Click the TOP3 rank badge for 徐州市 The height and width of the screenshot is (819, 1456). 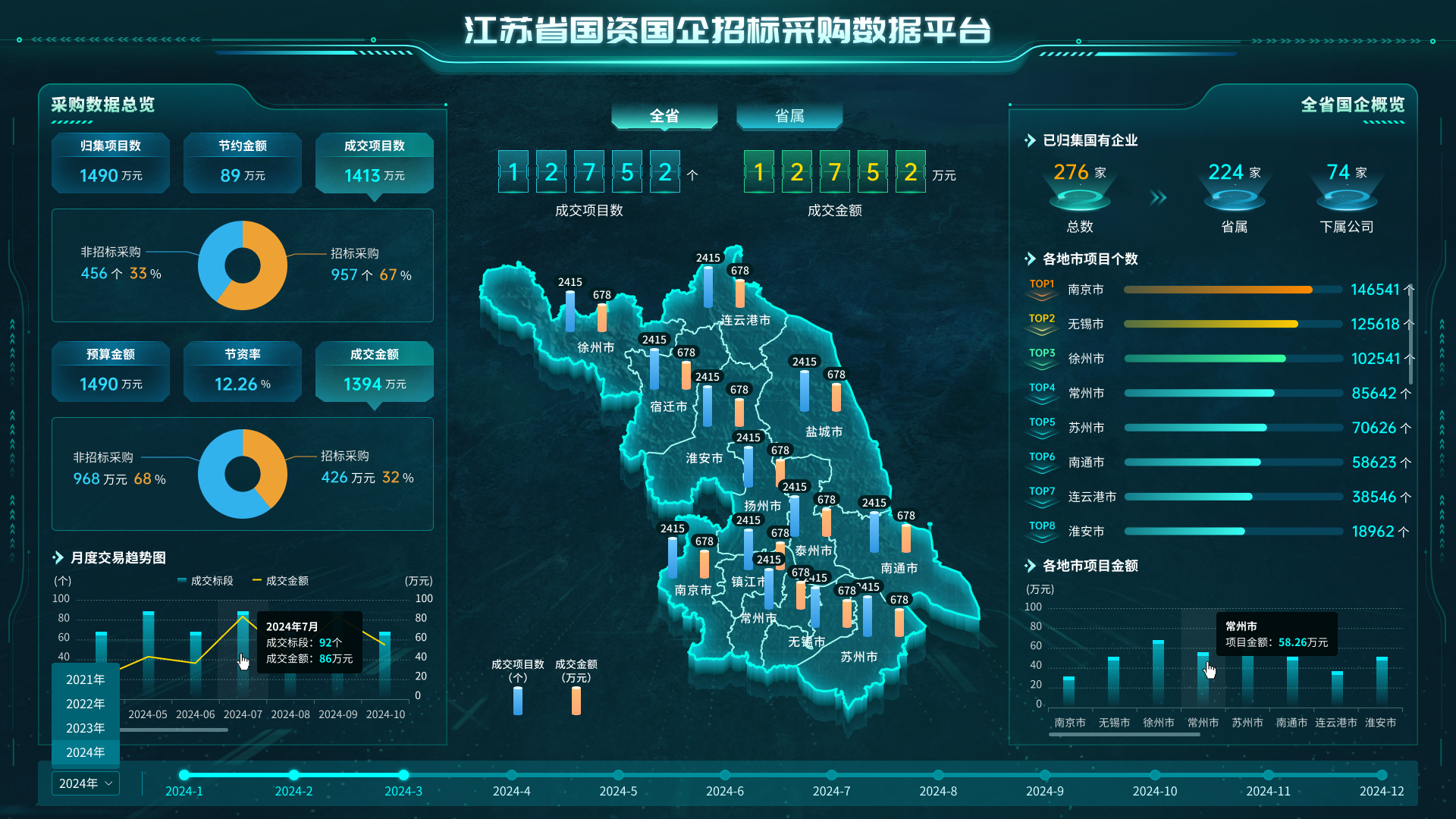point(1041,358)
